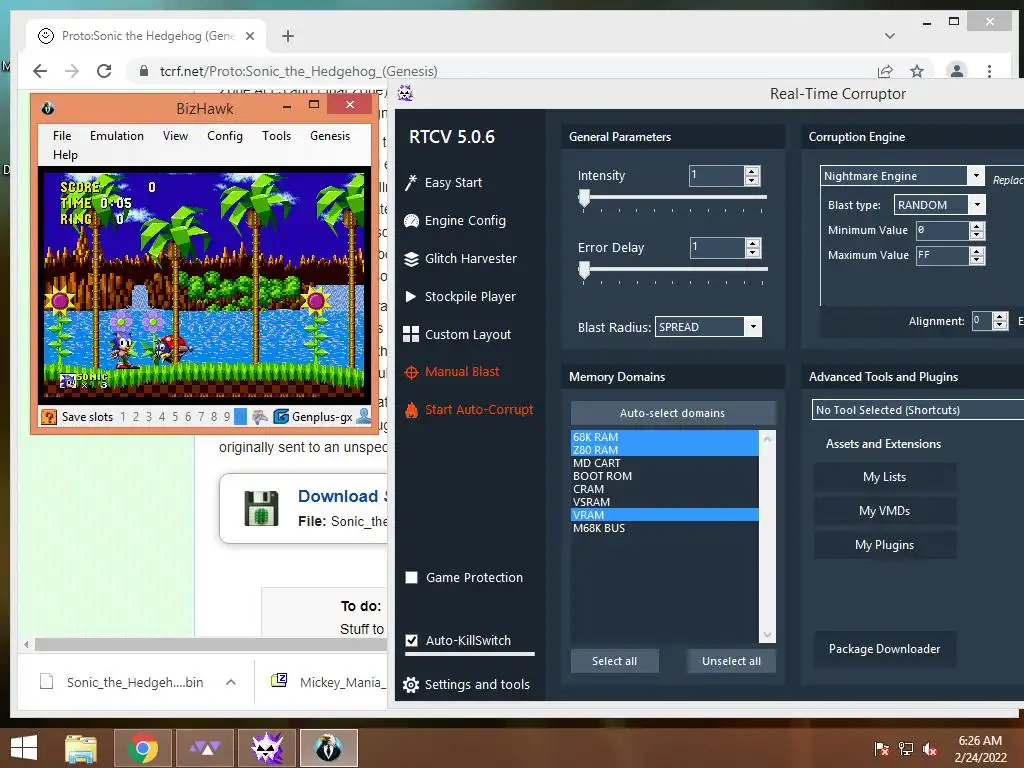Open Easy Start in RTCV sidebar
The width and height of the screenshot is (1024, 768).
click(x=444, y=183)
